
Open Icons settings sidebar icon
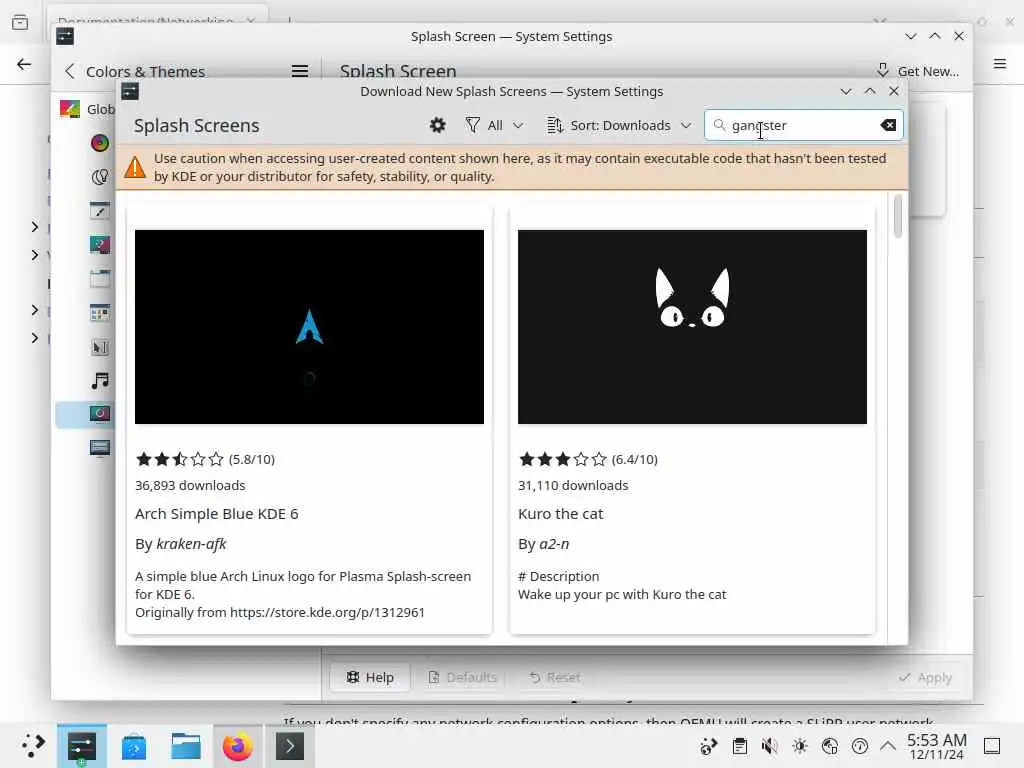(x=100, y=312)
